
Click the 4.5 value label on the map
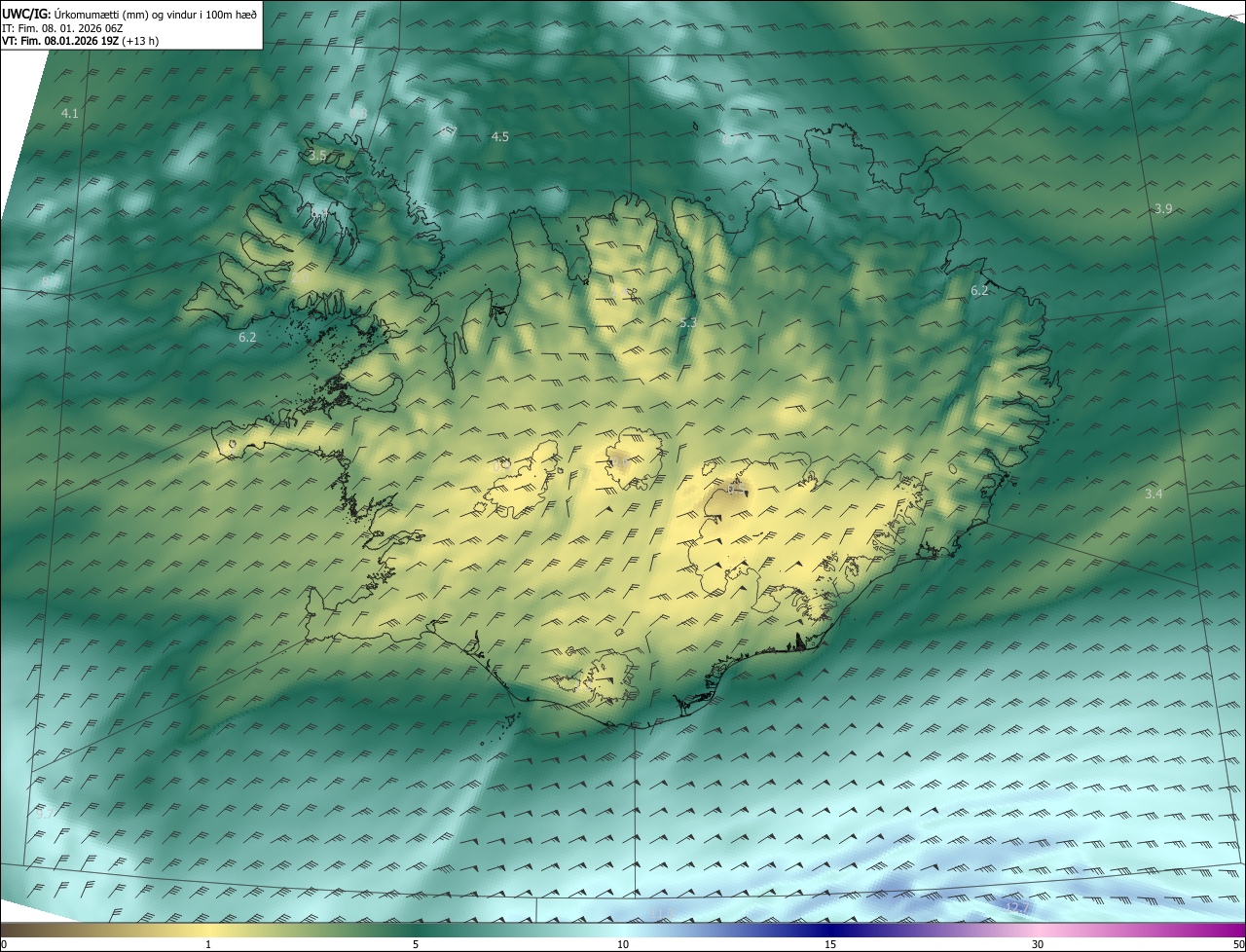[x=499, y=137]
